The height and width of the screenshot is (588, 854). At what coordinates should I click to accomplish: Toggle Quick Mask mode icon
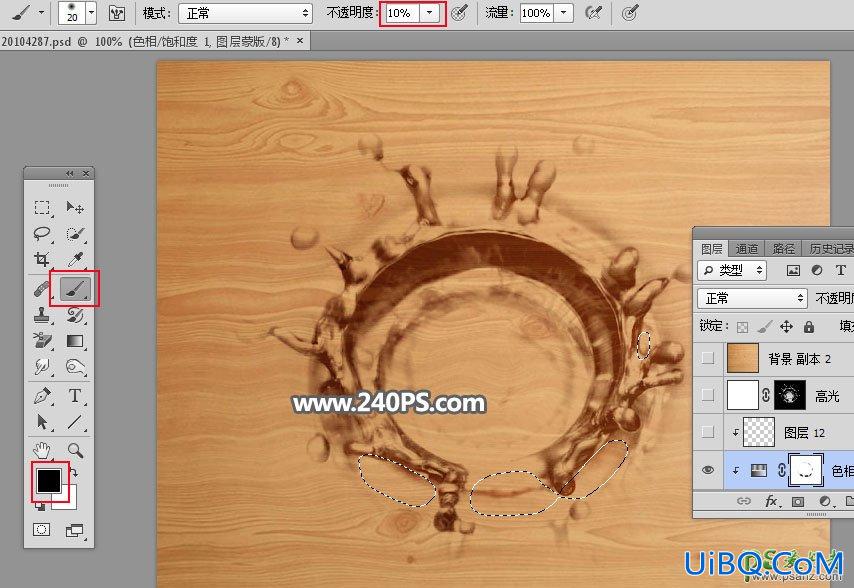click(41, 530)
